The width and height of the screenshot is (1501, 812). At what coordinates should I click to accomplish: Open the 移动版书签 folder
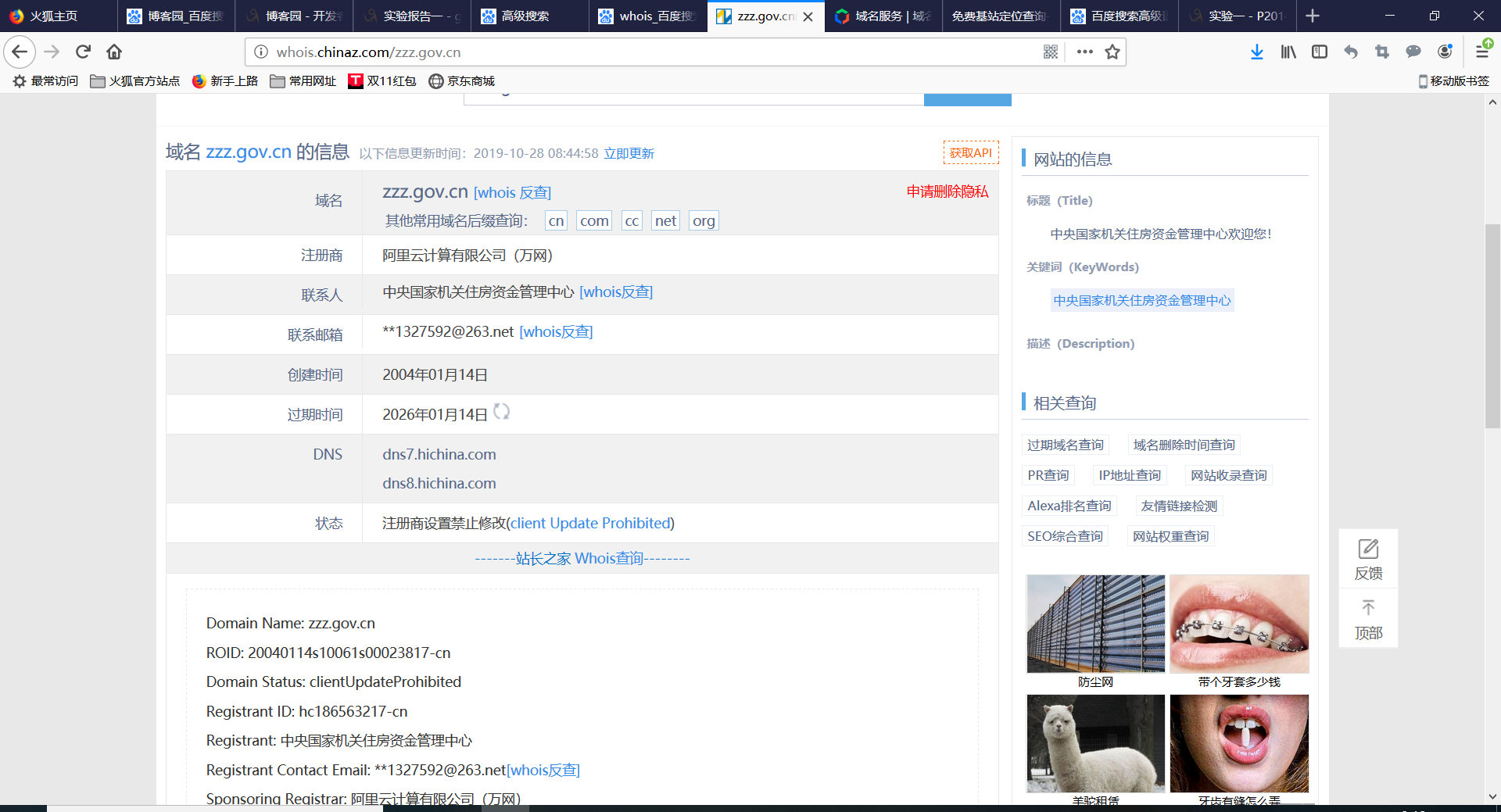coord(1454,81)
